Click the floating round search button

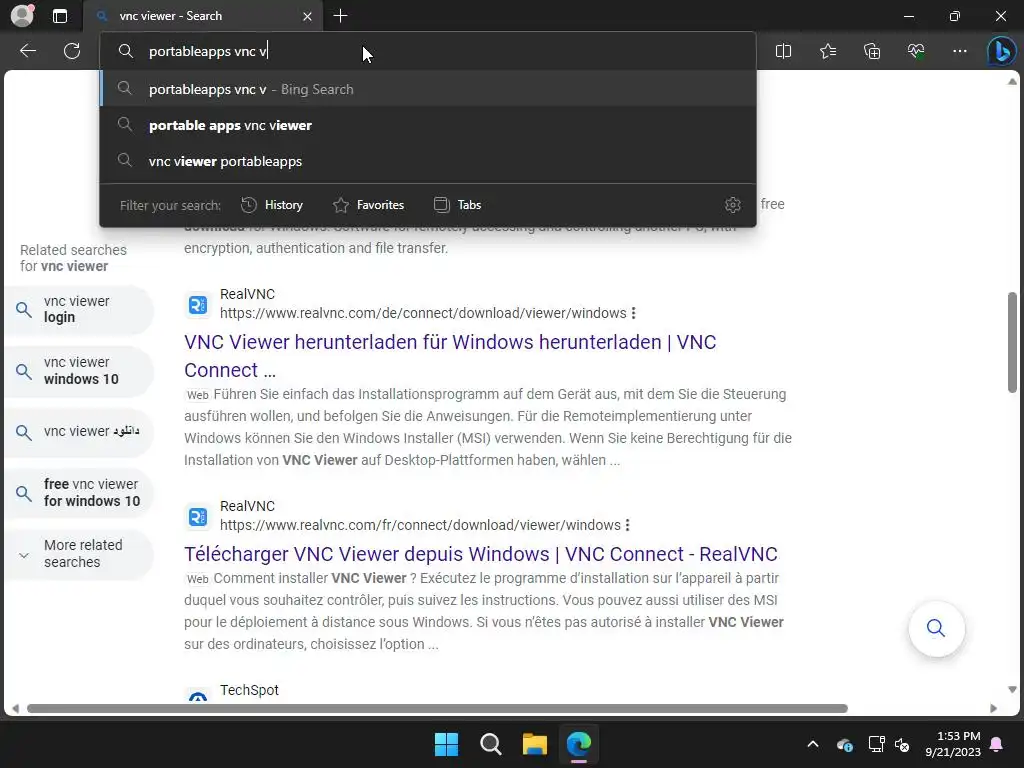(936, 628)
